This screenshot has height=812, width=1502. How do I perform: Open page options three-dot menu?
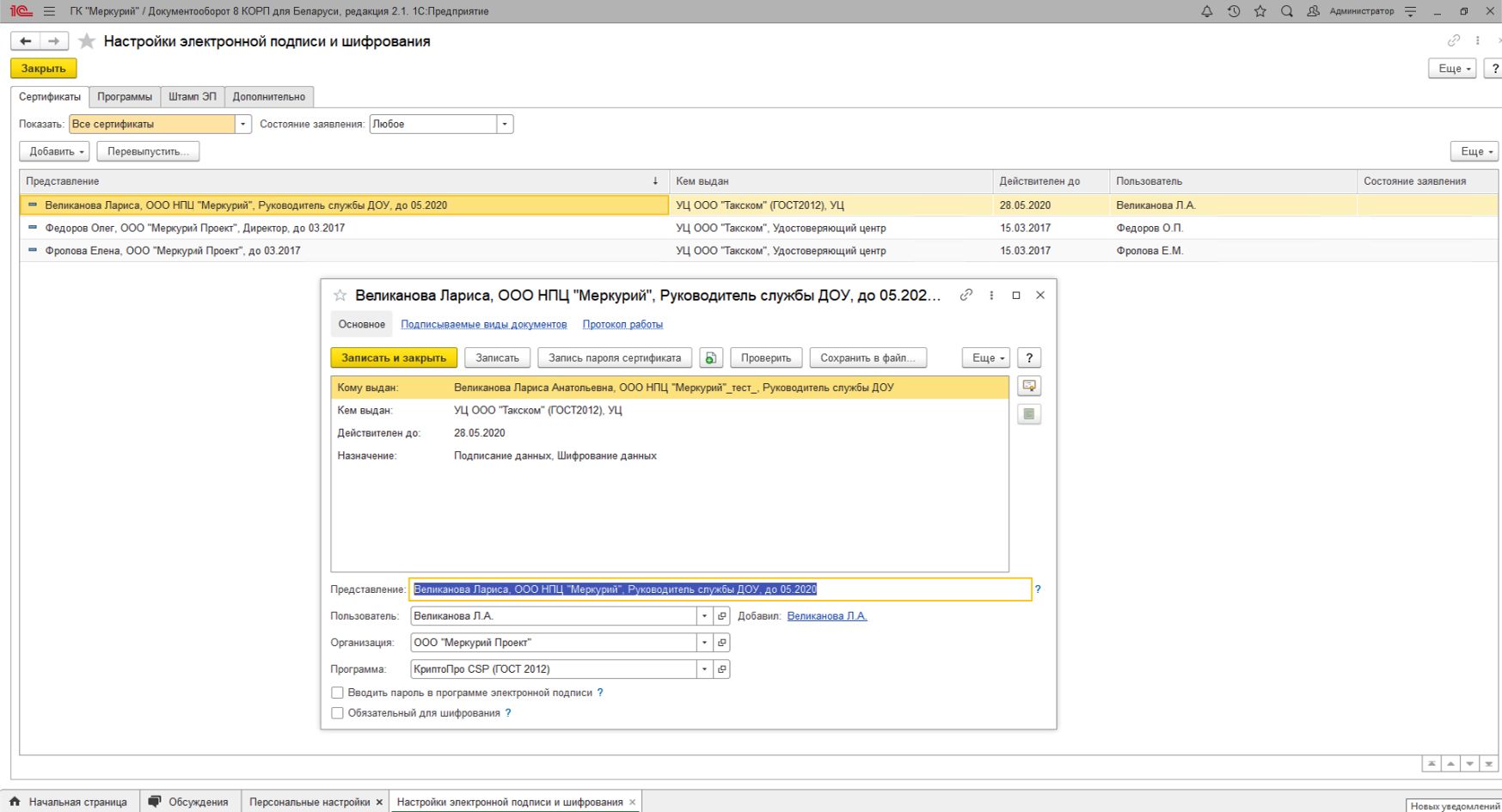tap(1478, 40)
